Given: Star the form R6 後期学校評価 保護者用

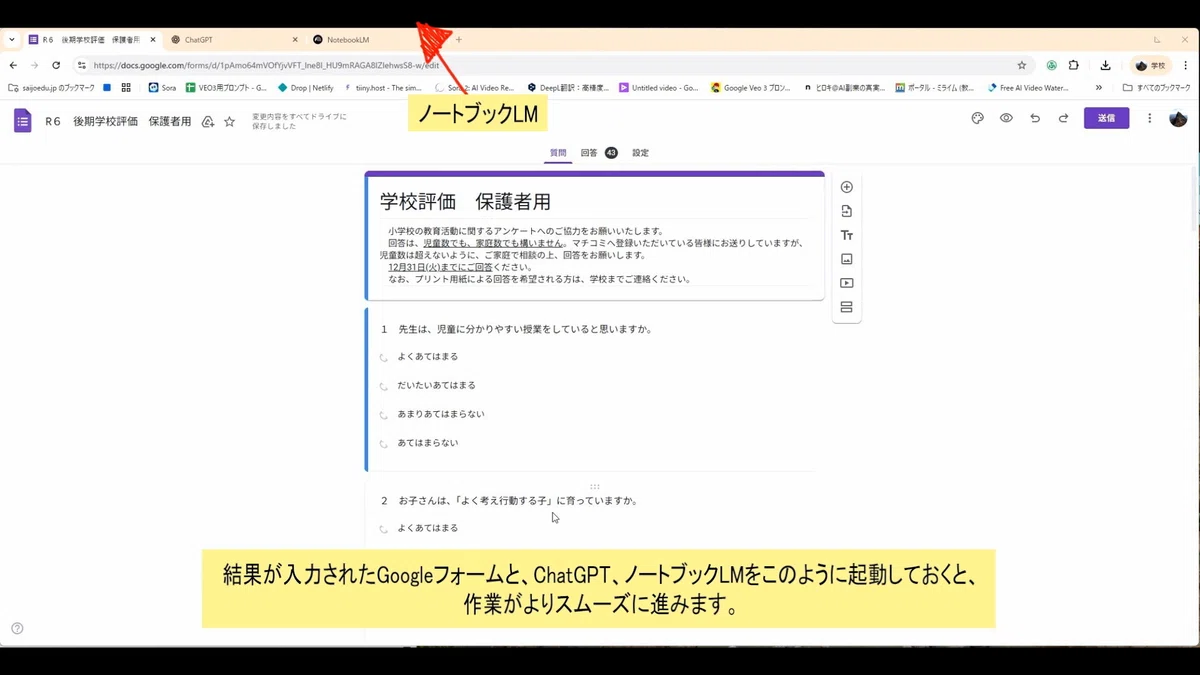Looking at the screenshot, I should 229,121.
